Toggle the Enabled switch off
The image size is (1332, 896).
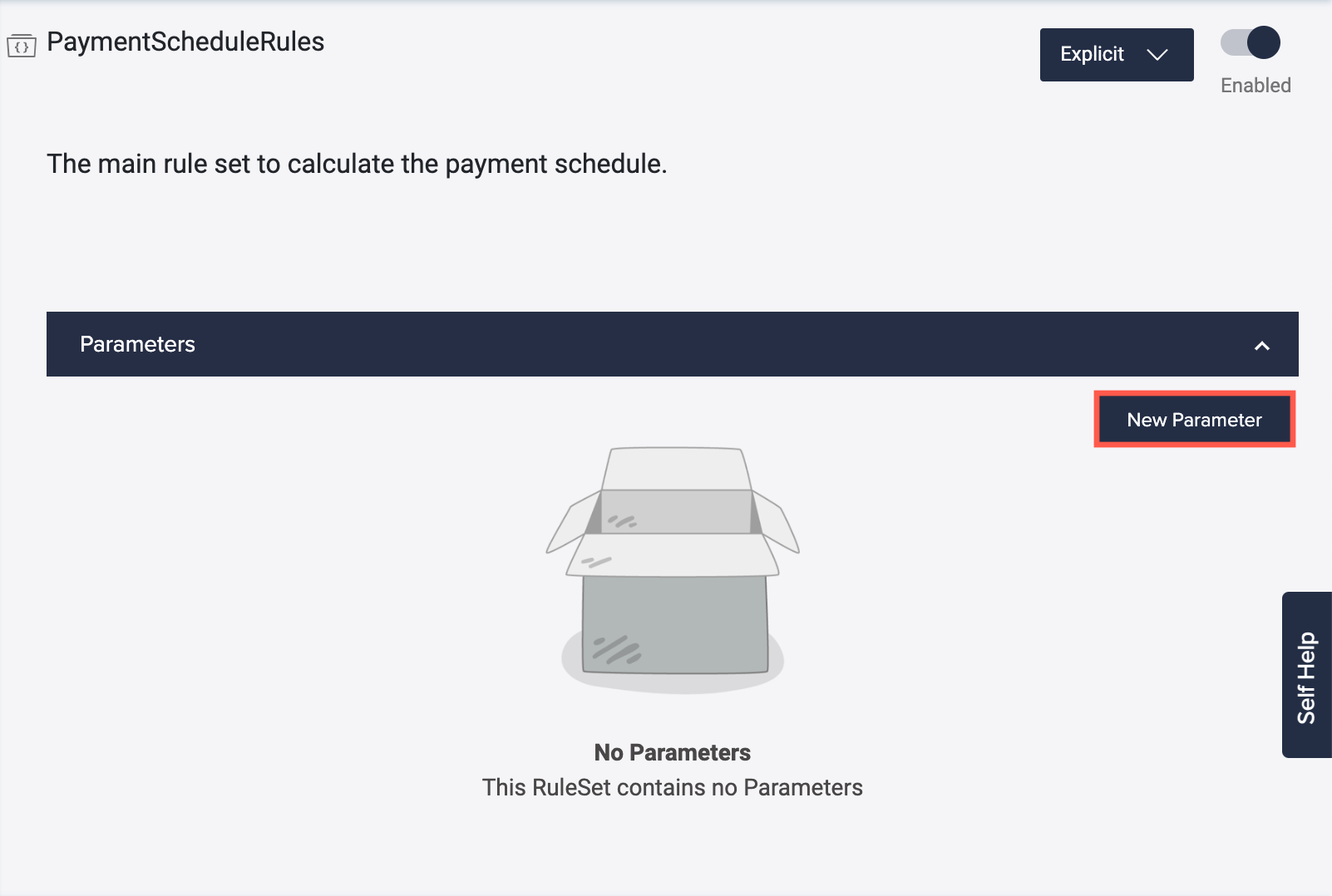click(x=1250, y=42)
